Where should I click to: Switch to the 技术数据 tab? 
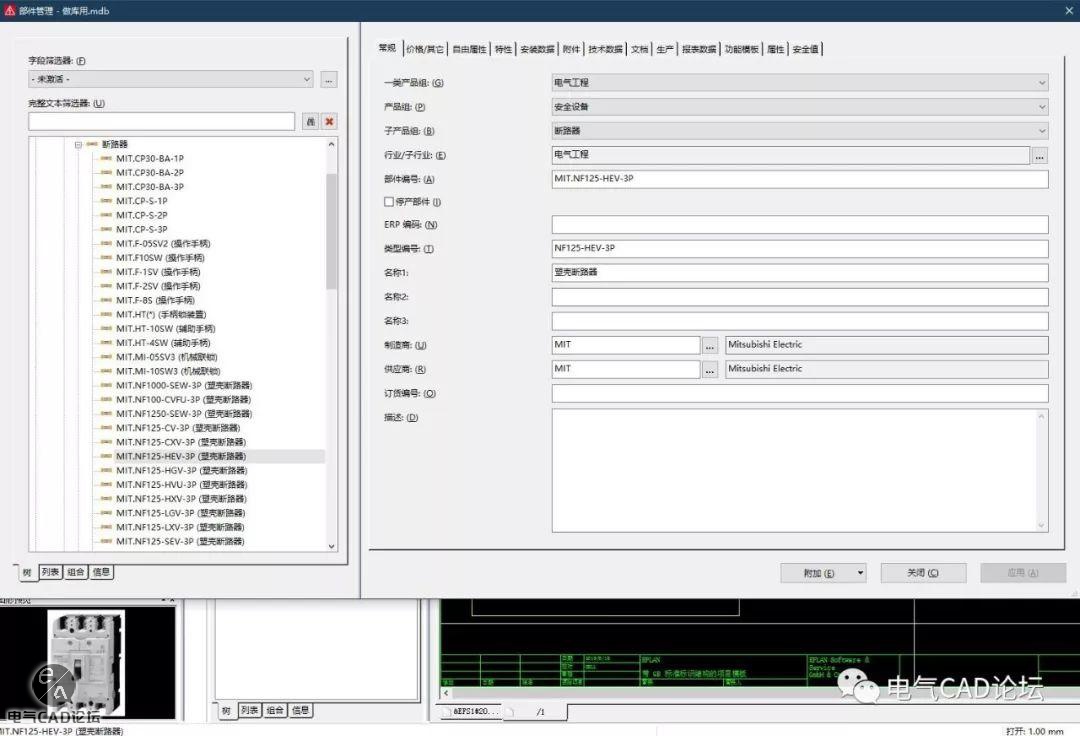click(605, 49)
